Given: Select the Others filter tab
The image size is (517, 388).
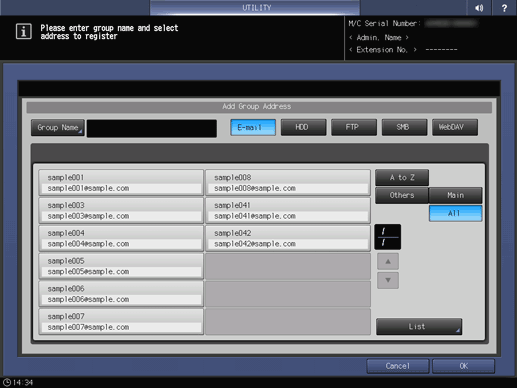Looking at the screenshot, I should click(x=402, y=195).
